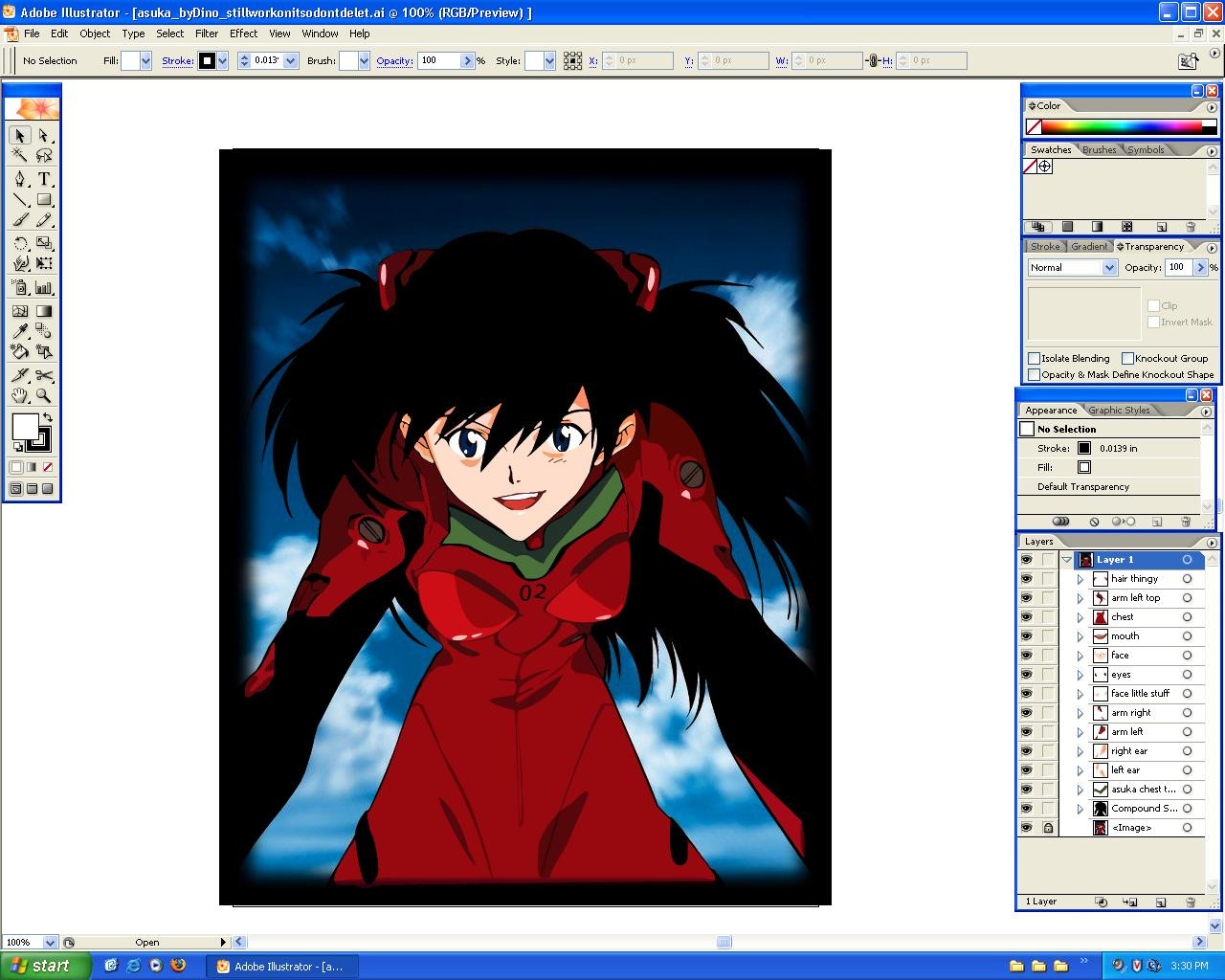
Task: Pick a color from the Color spectrum bar
Action: click(x=1122, y=126)
